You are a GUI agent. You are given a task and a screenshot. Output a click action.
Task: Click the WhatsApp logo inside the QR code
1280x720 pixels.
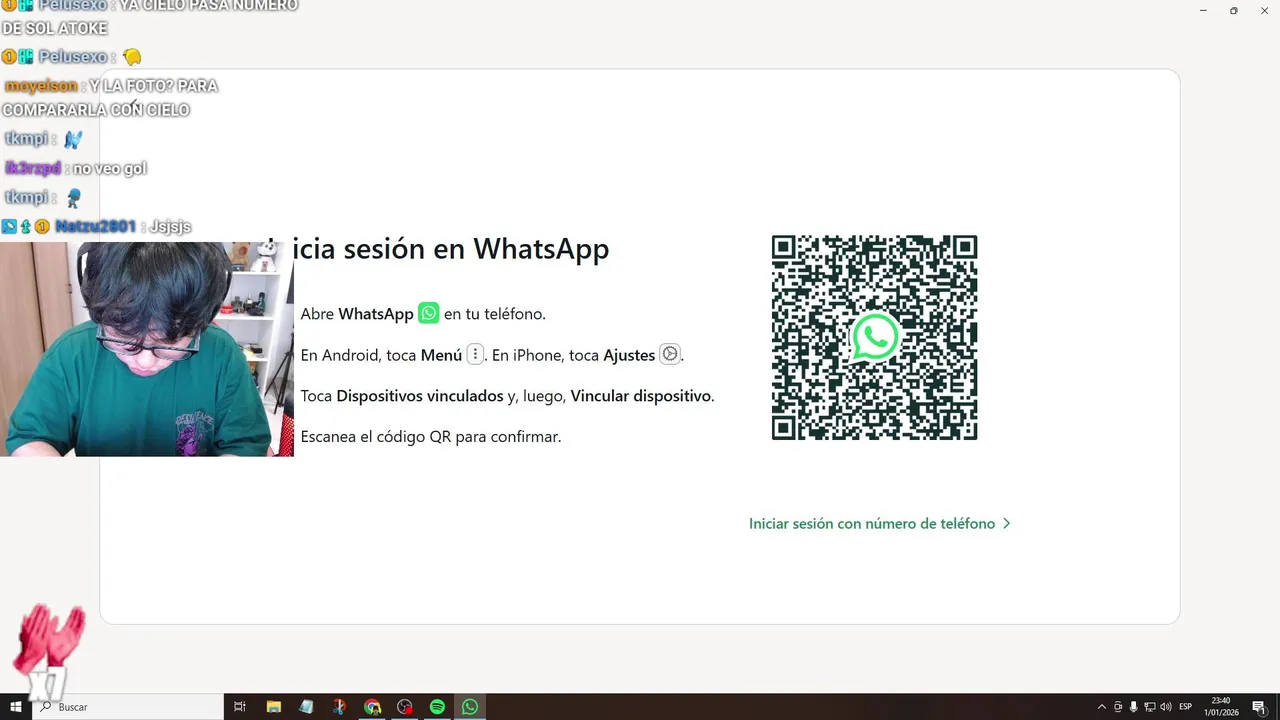coord(875,338)
